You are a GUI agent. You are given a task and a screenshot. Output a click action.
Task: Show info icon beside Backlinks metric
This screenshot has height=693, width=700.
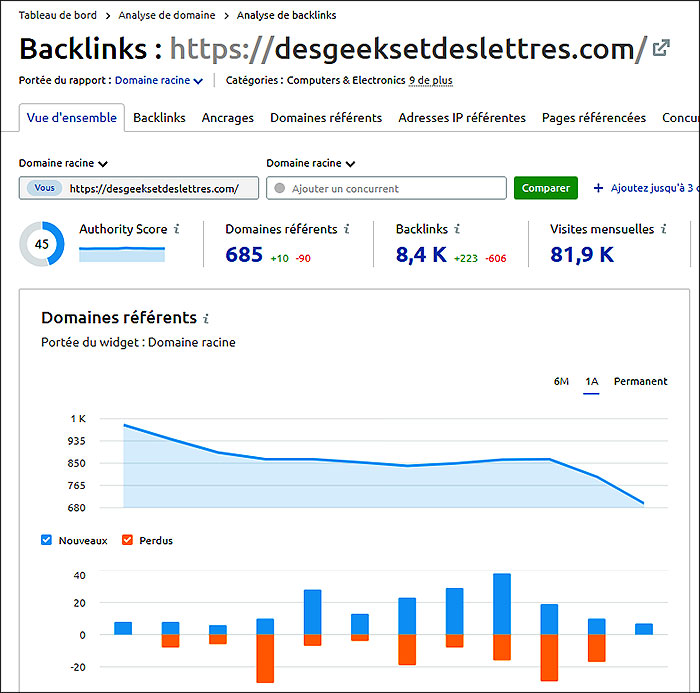point(457,229)
